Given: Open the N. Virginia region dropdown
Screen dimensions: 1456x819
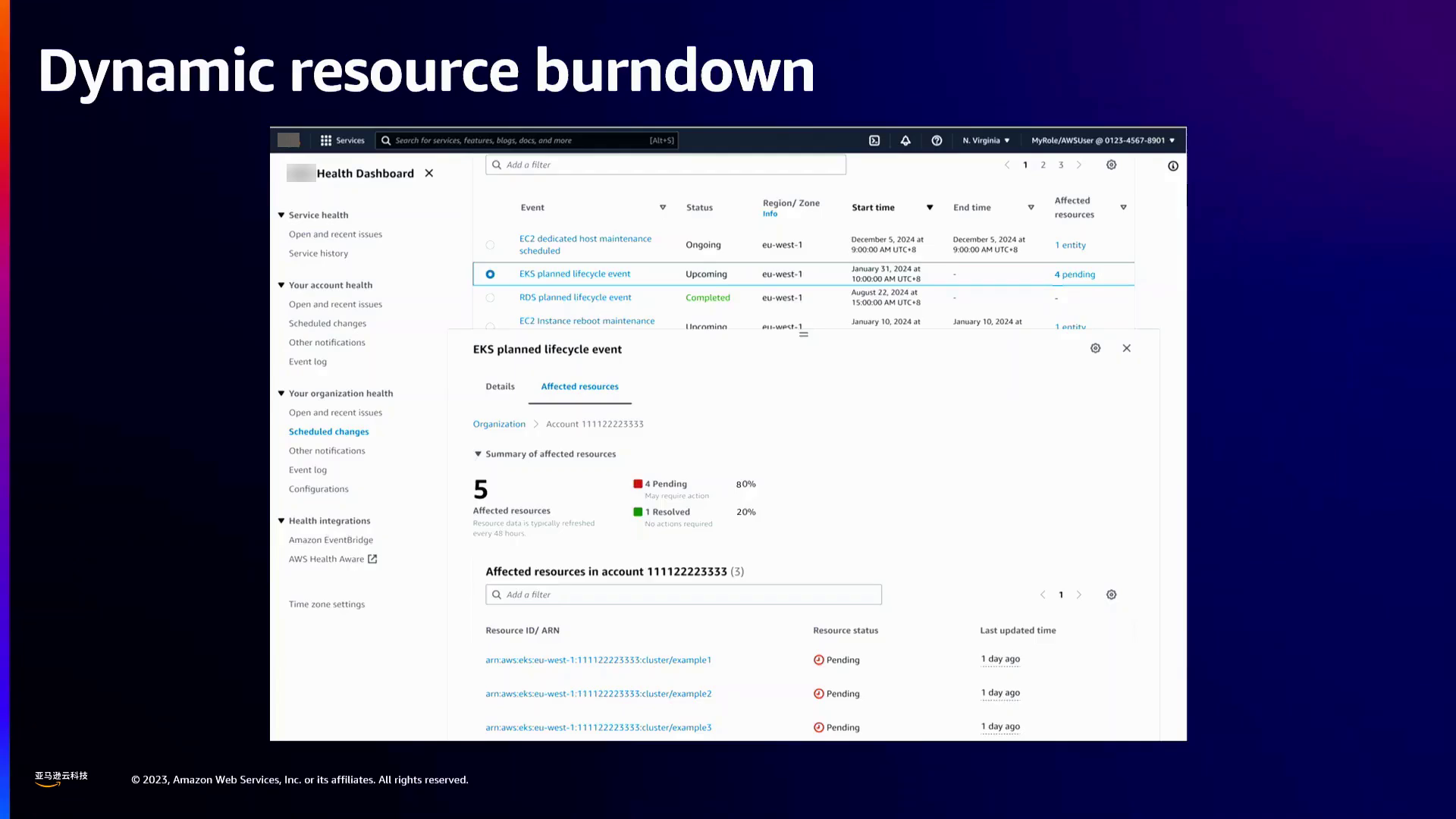Looking at the screenshot, I should pyautogui.click(x=986, y=140).
